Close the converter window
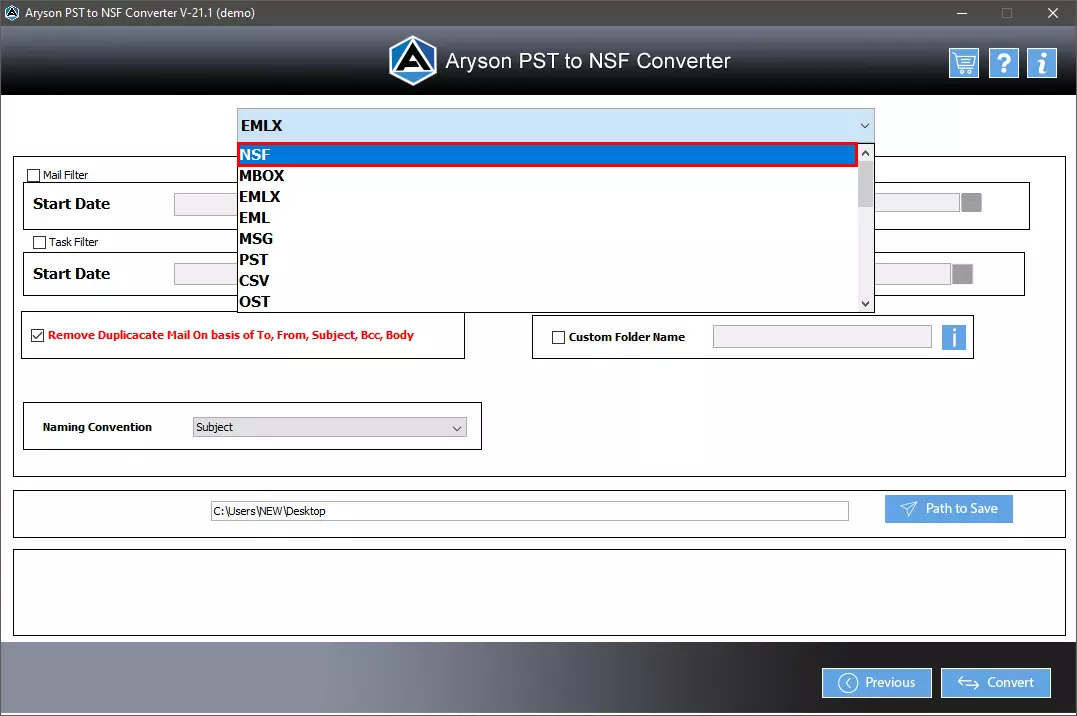Viewport: 1077px width, 716px height. pos(1052,13)
